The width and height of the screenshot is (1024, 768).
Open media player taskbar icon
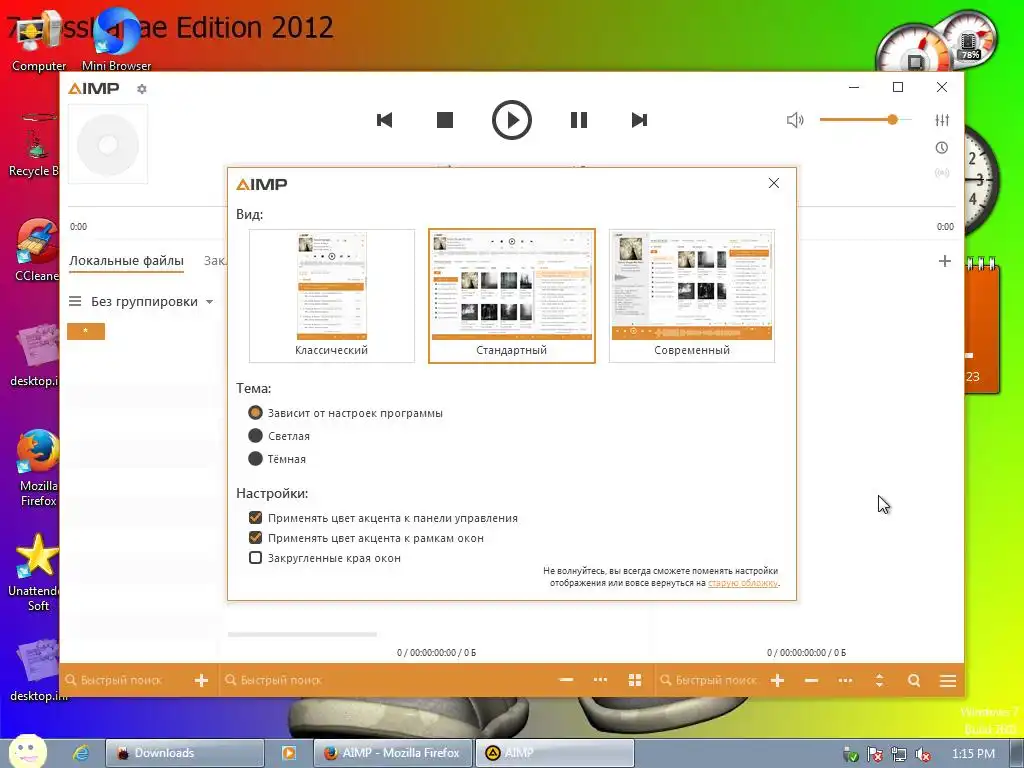289,753
